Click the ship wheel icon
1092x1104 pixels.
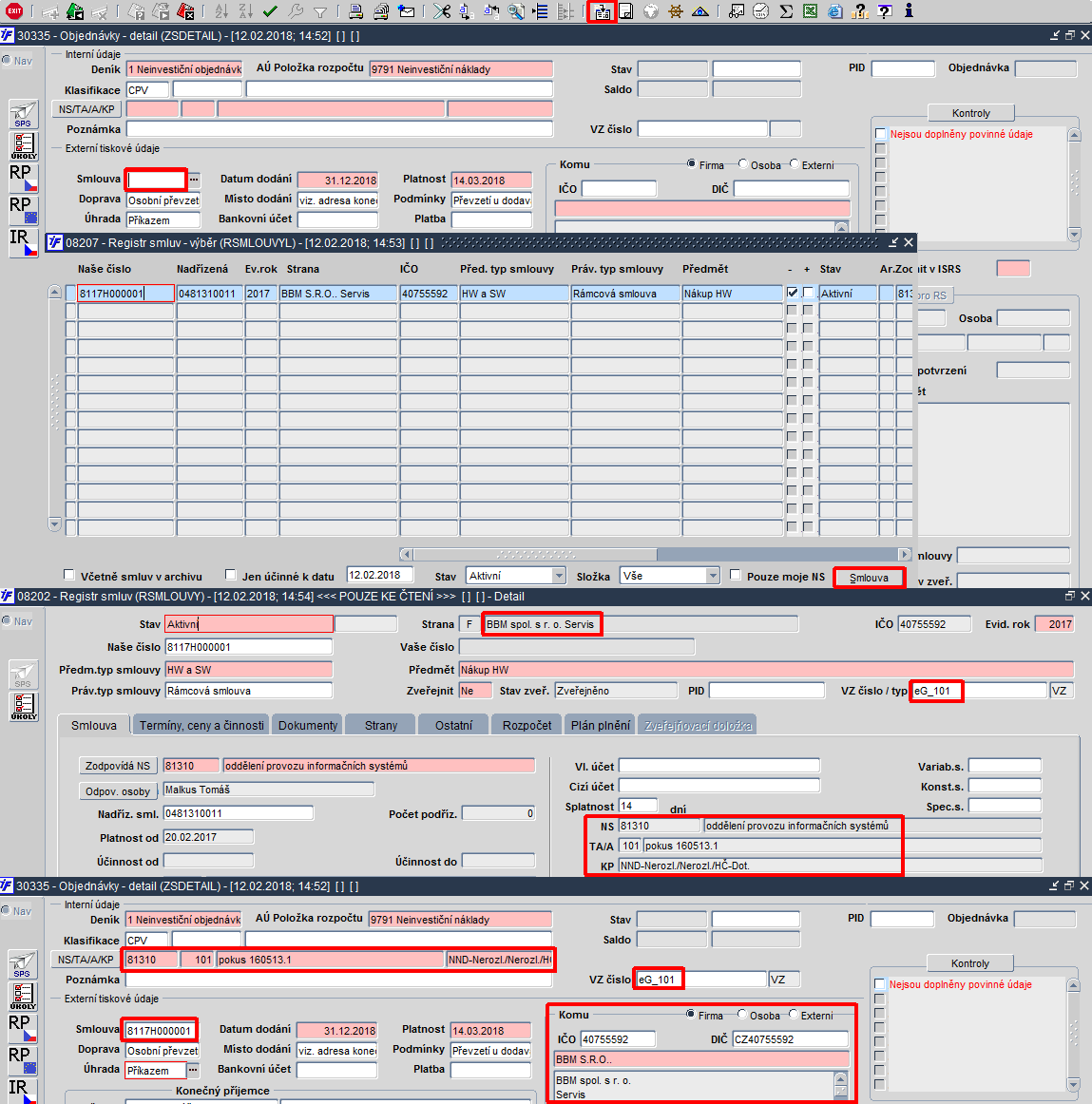click(675, 11)
